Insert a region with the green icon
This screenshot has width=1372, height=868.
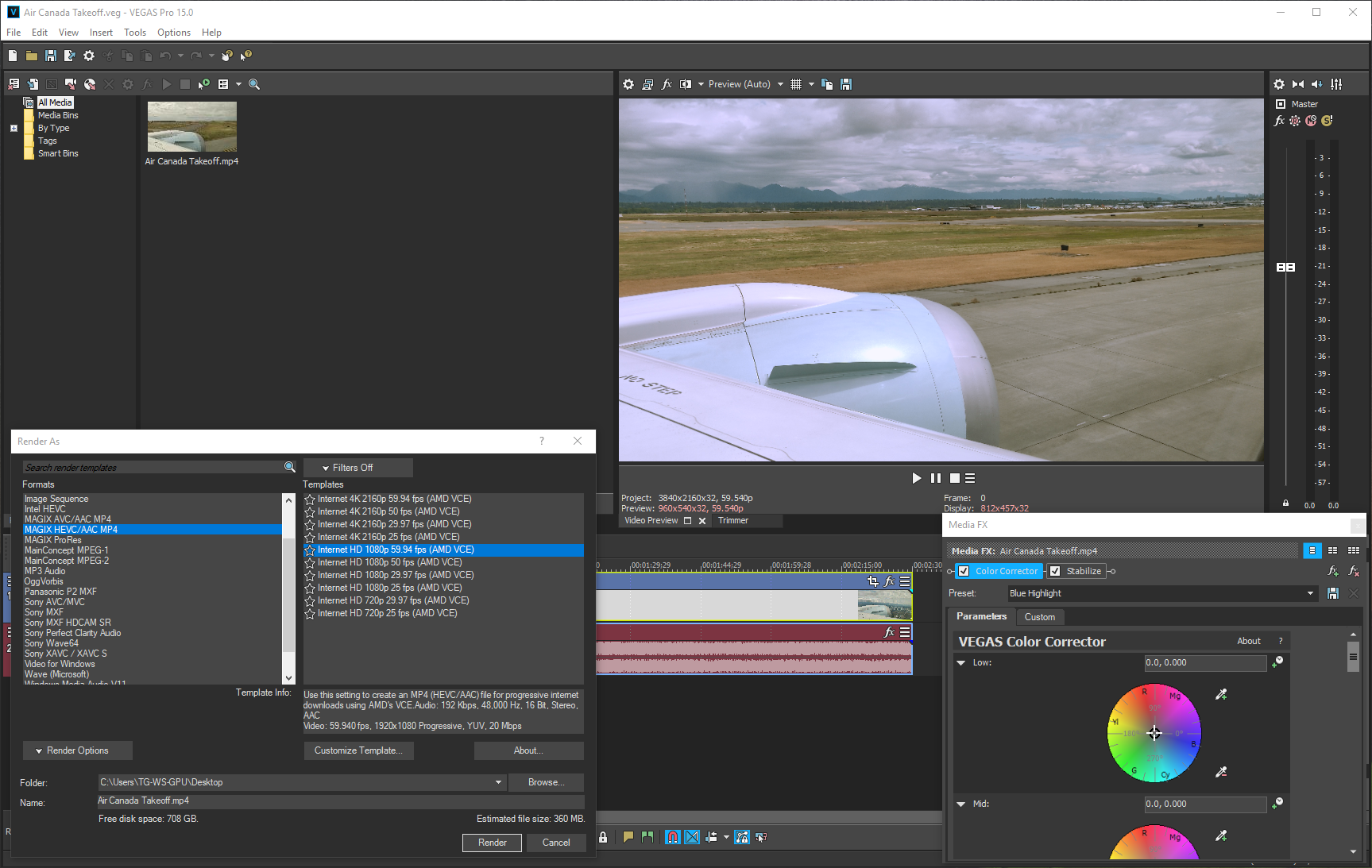point(647,837)
